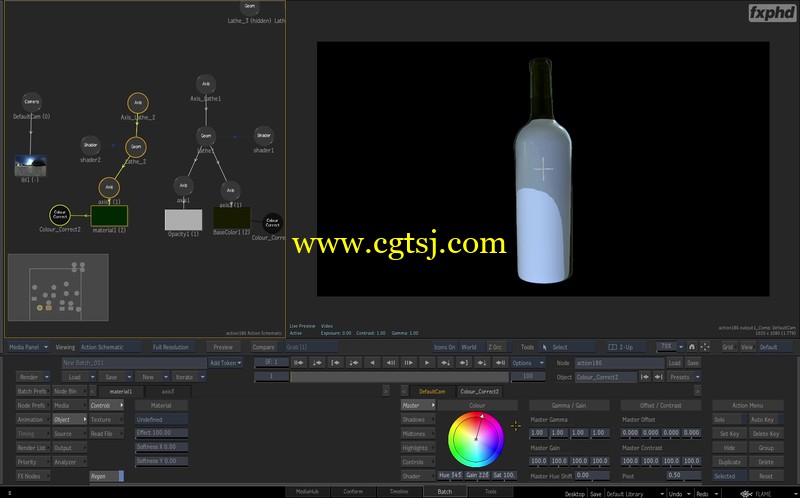Click the play forward button
Screen dimensions: 800x498
click(x=427, y=363)
